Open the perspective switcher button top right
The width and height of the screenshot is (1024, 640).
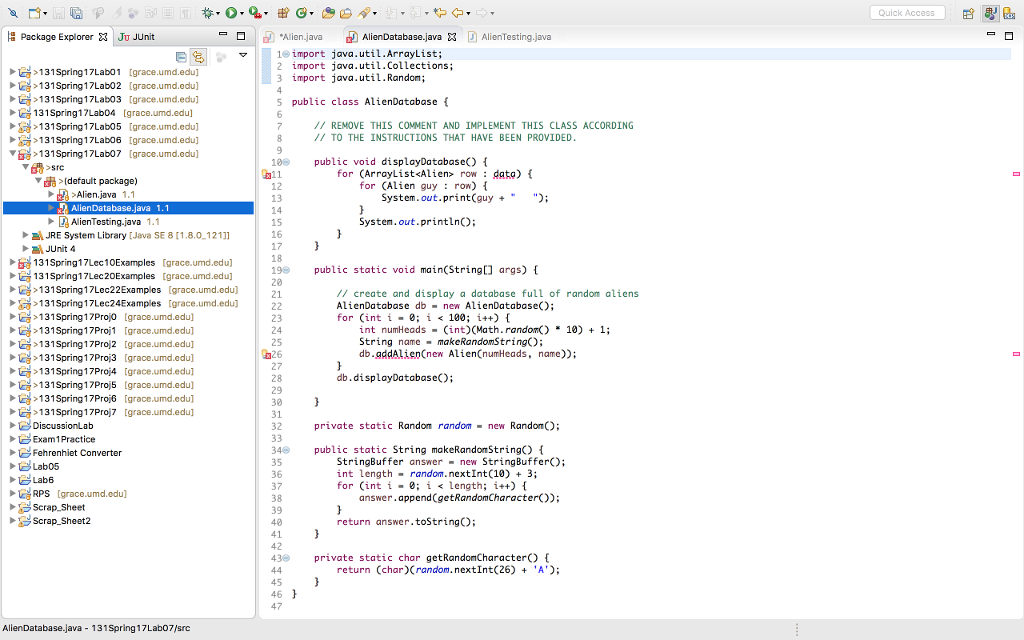[968, 13]
